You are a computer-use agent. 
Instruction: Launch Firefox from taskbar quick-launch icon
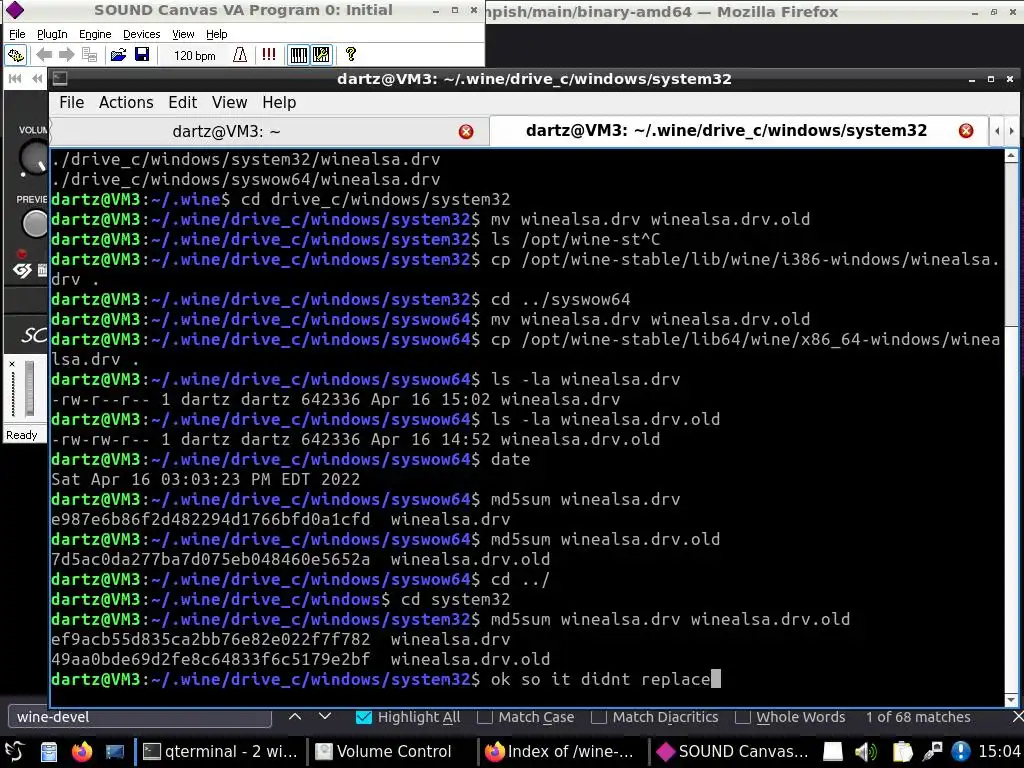point(82,752)
